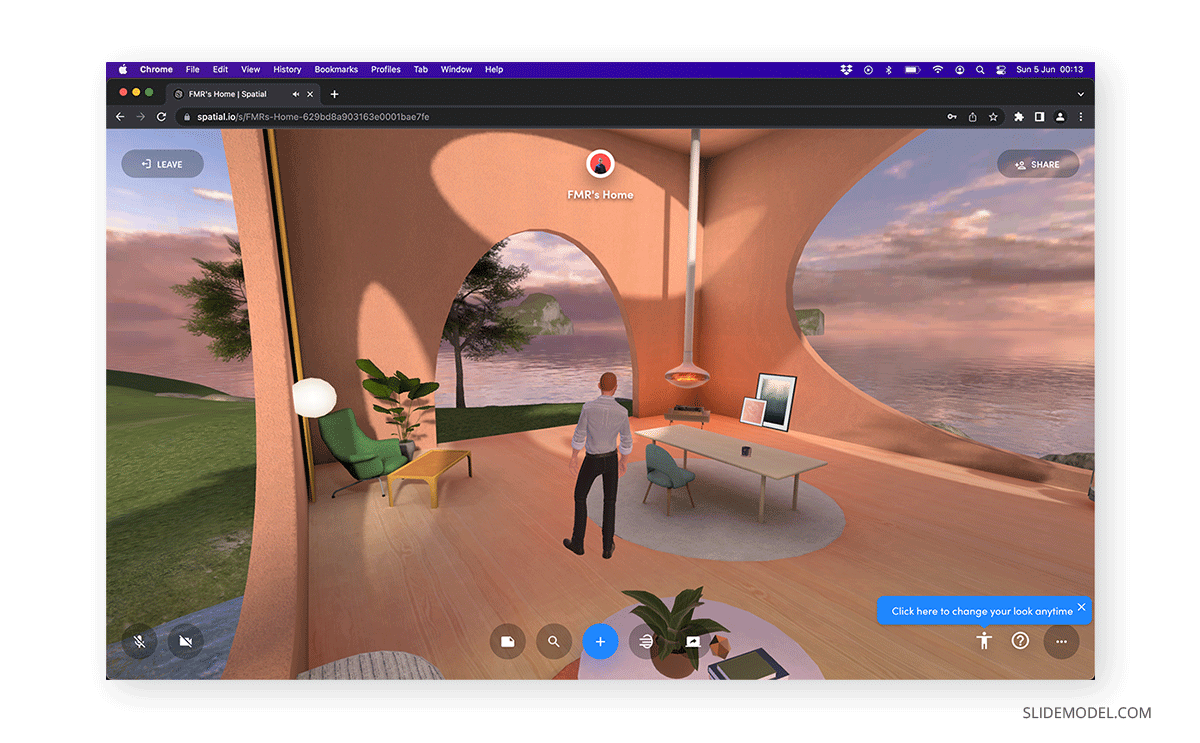Open Chrome three-dot menu

(x=1081, y=117)
